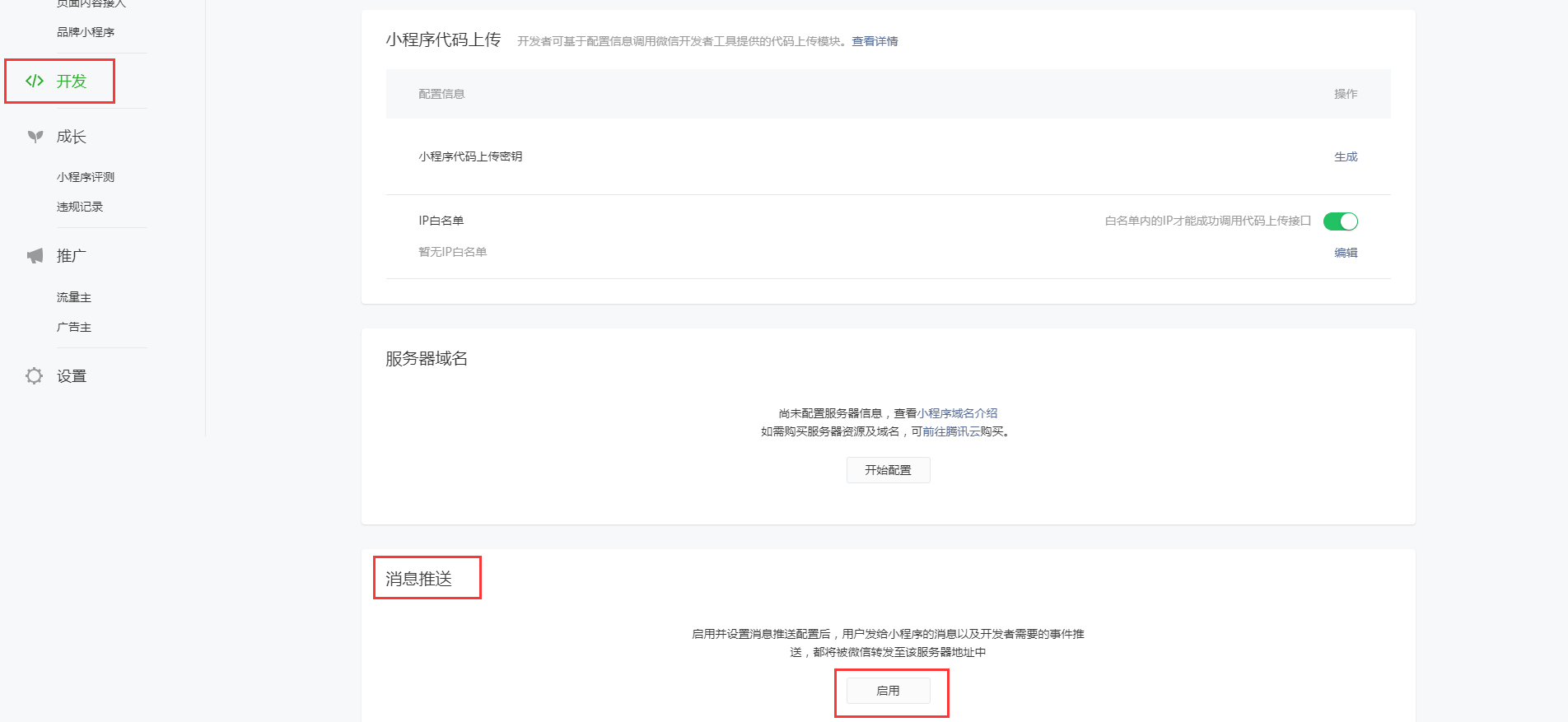Click the 操作 column header

tap(1346, 94)
